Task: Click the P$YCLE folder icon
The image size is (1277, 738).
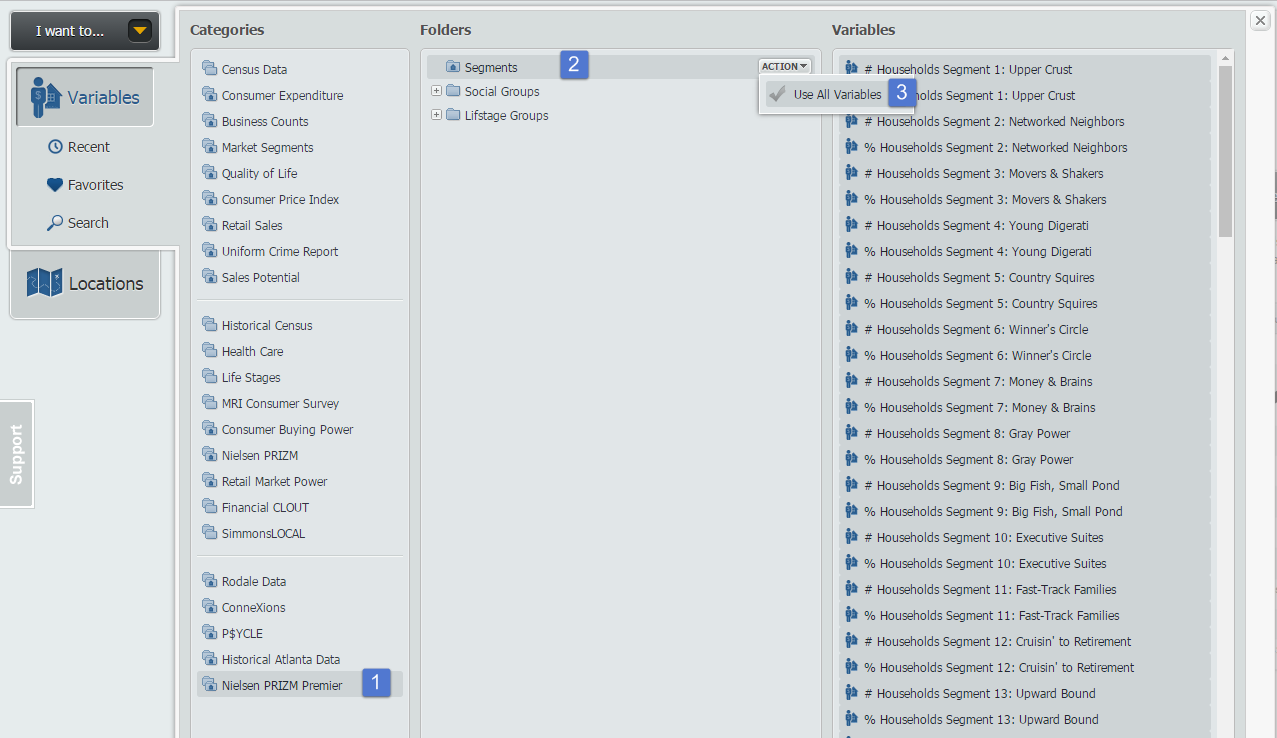Action: (209, 632)
